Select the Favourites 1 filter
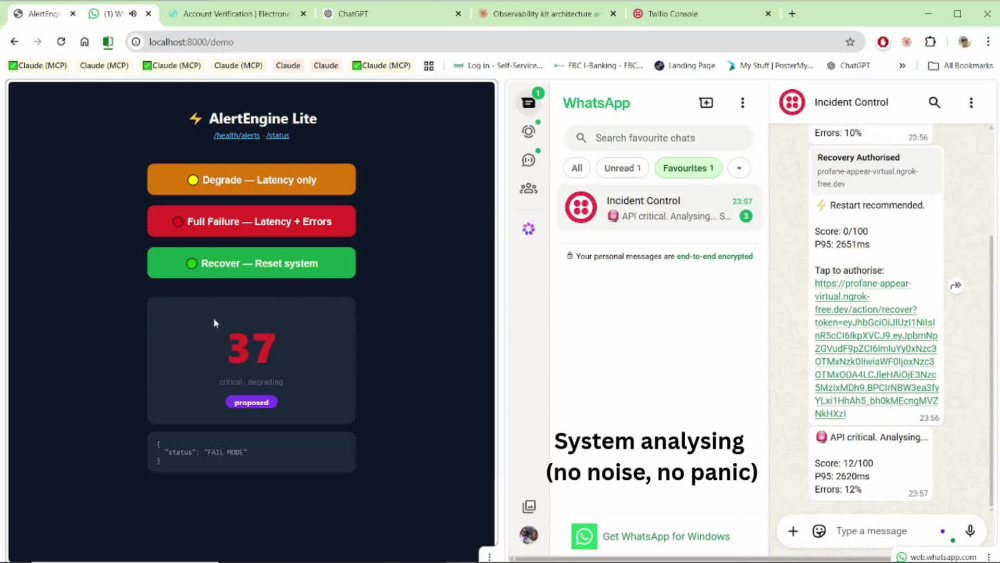The width and height of the screenshot is (1000, 563). (x=688, y=168)
